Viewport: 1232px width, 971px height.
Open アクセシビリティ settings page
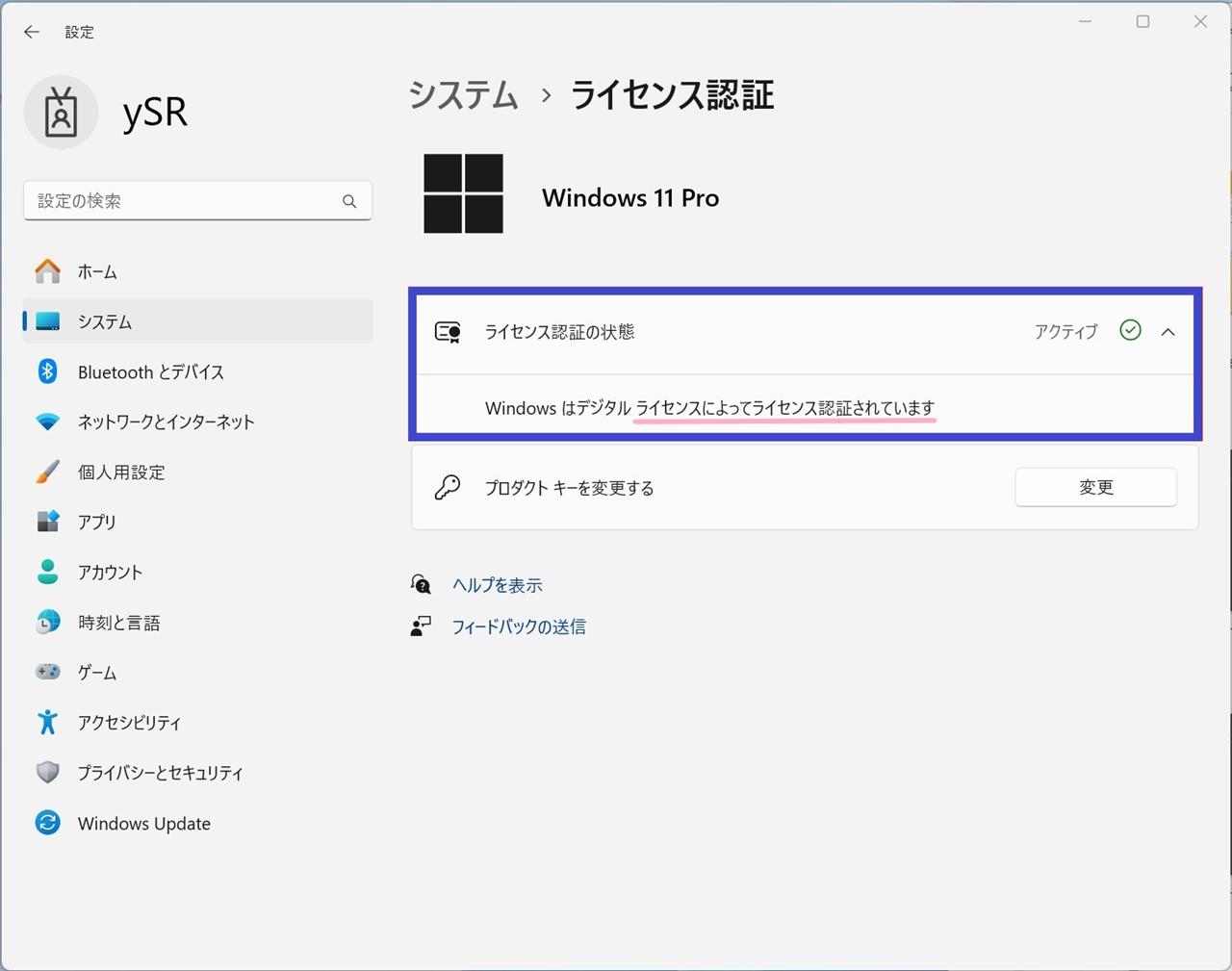pos(197,722)
